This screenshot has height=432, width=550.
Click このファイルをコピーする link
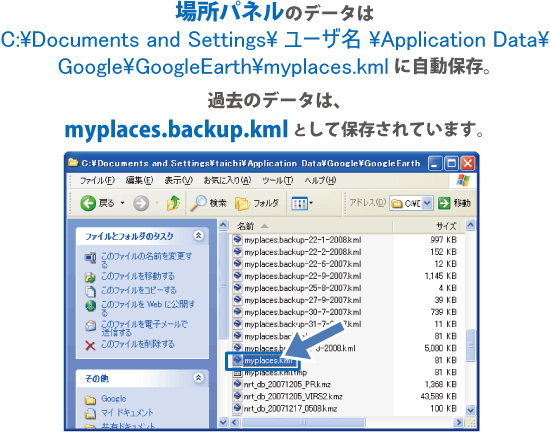(139, 290)
